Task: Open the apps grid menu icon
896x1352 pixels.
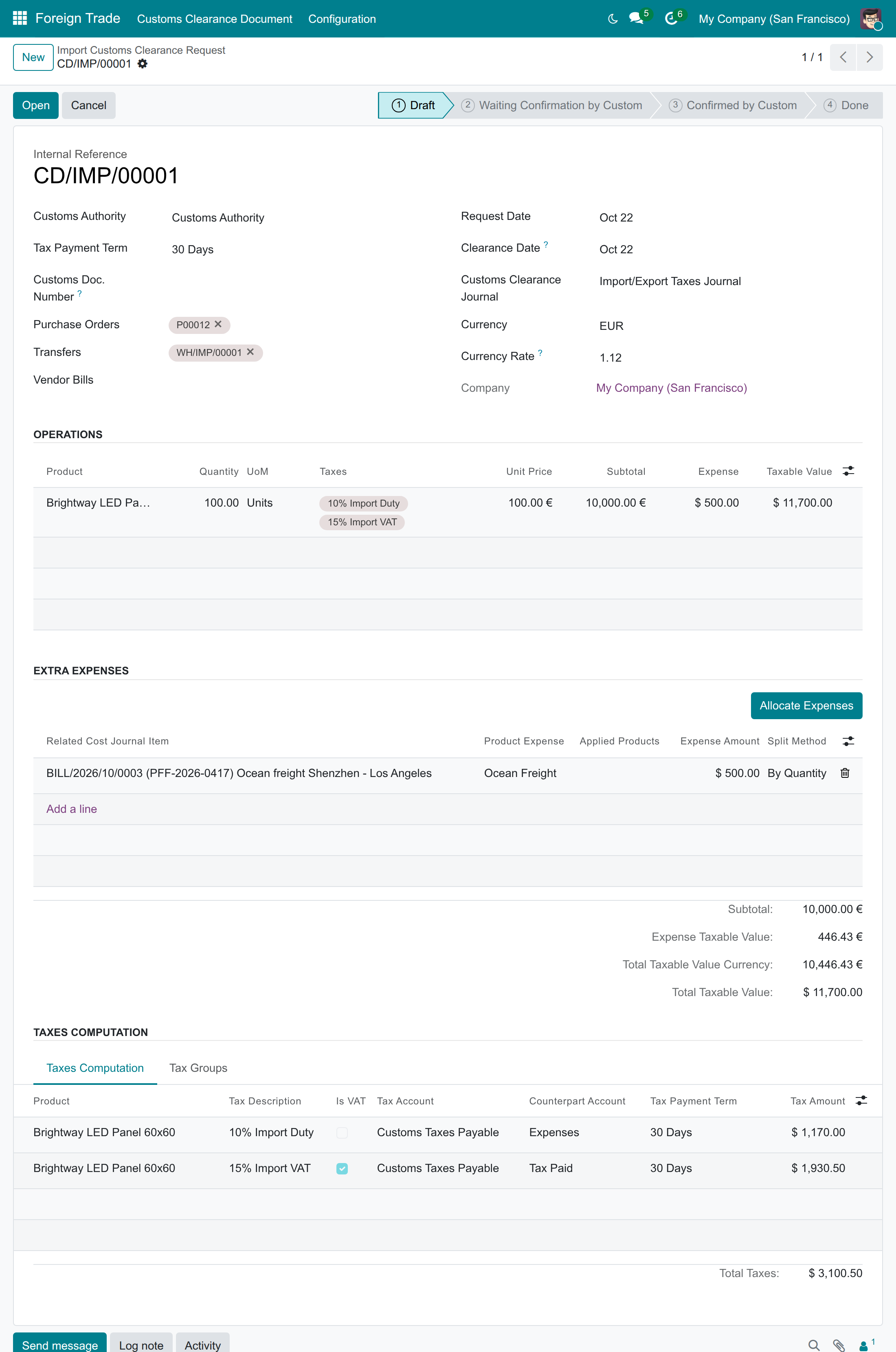Action: coord(20,18)
